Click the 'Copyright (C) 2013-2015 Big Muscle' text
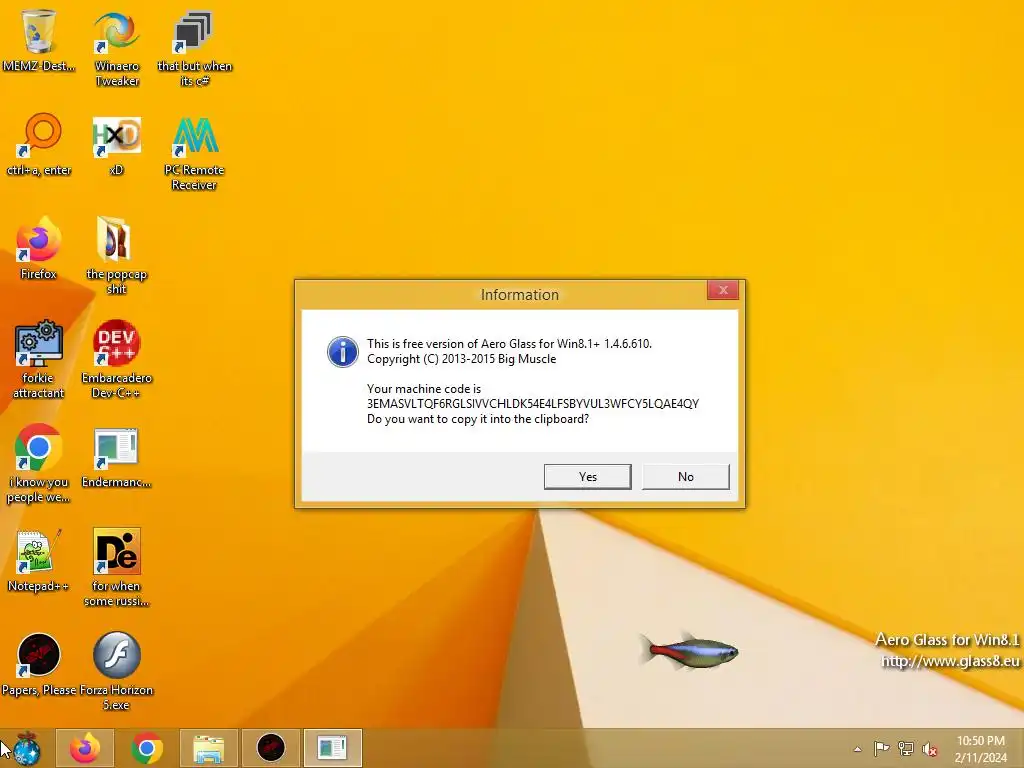The width and height of the screenshot is (1024, 768). 462,359
